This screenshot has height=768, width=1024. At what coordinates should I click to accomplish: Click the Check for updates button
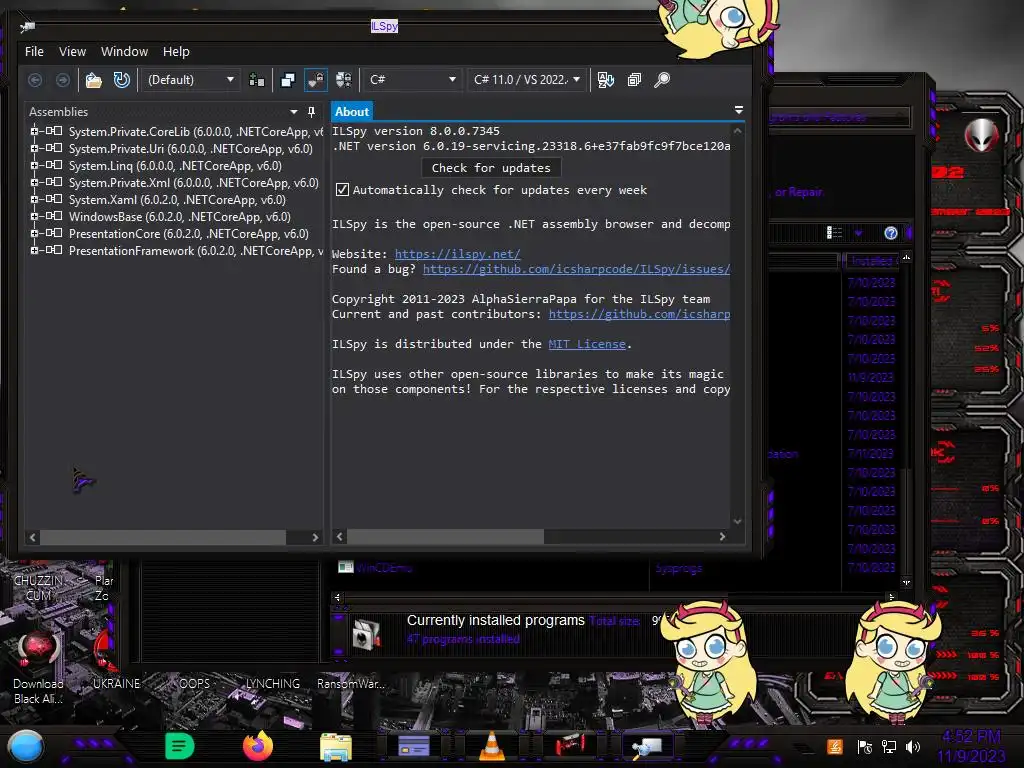491,168
